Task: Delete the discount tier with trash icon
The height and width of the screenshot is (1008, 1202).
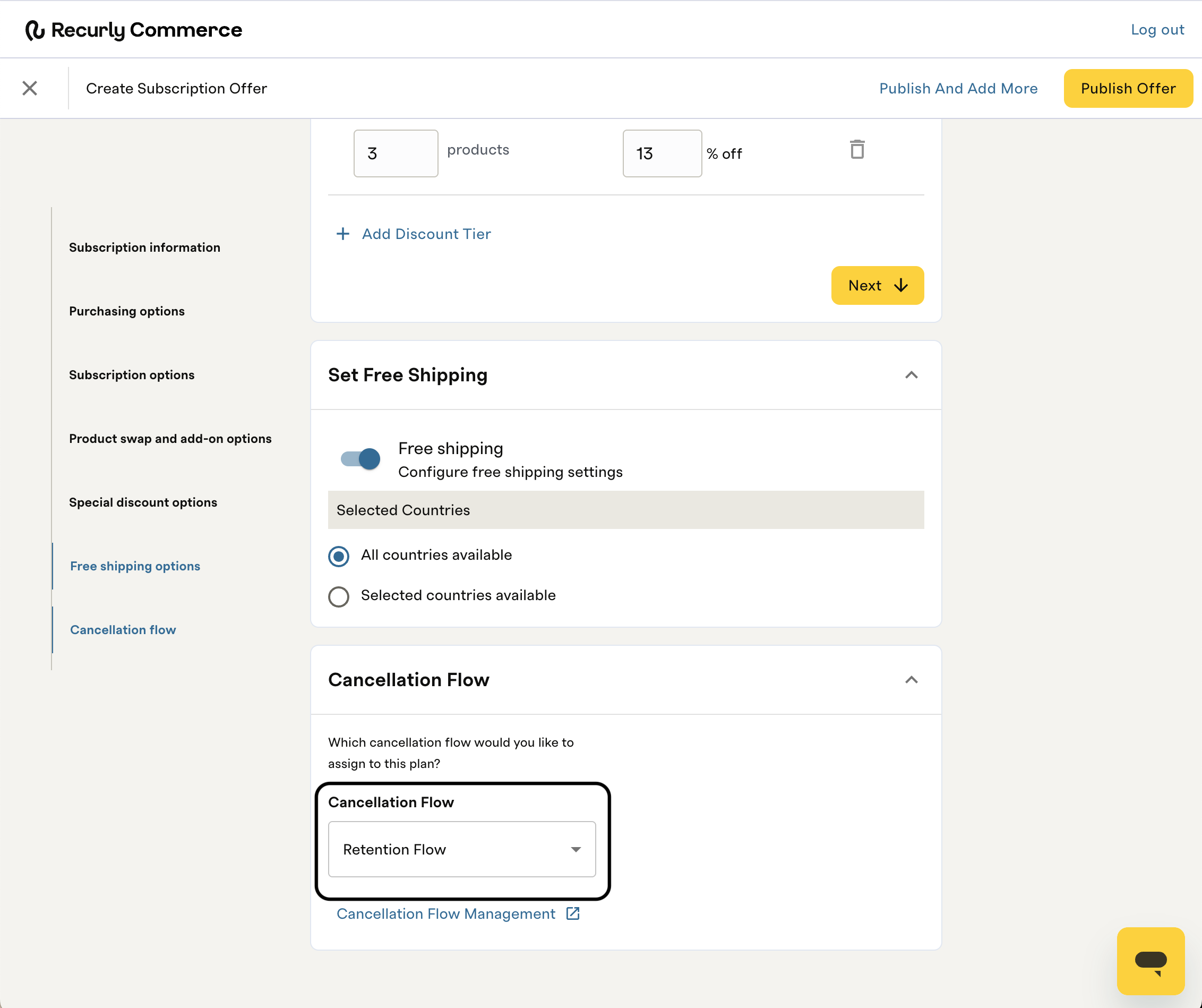Action: tap(857, 150)
